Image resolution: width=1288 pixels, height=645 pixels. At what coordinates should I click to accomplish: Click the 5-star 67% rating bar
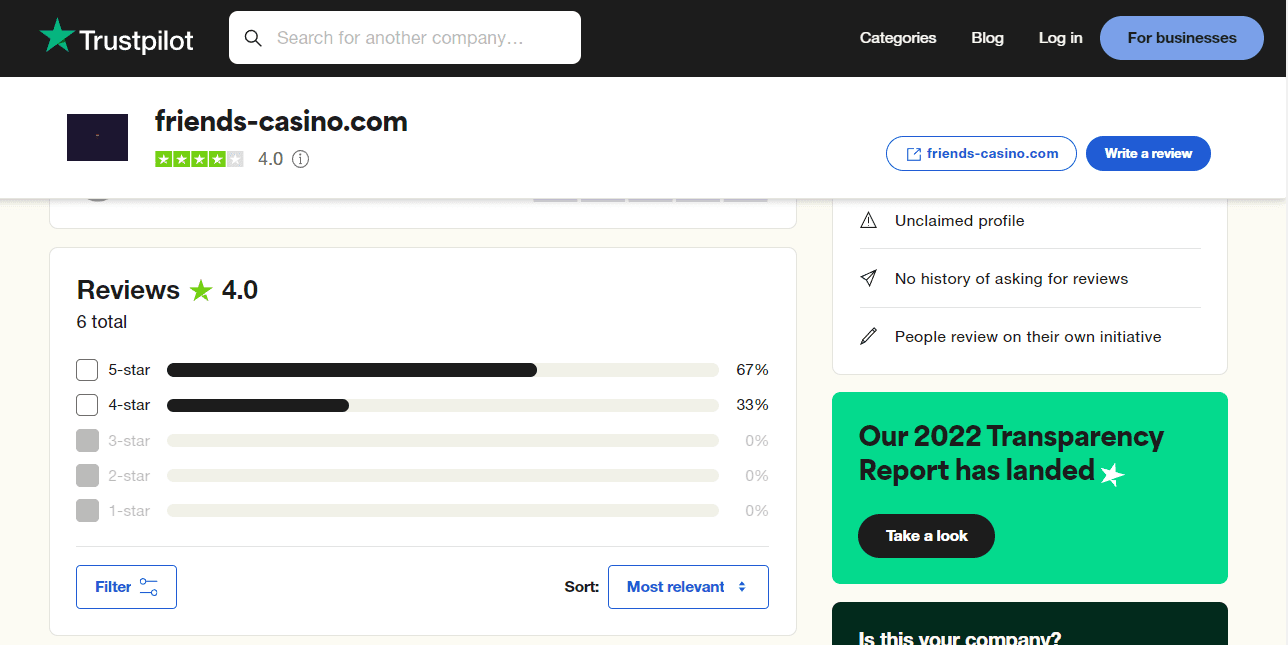tap(442, 370)
